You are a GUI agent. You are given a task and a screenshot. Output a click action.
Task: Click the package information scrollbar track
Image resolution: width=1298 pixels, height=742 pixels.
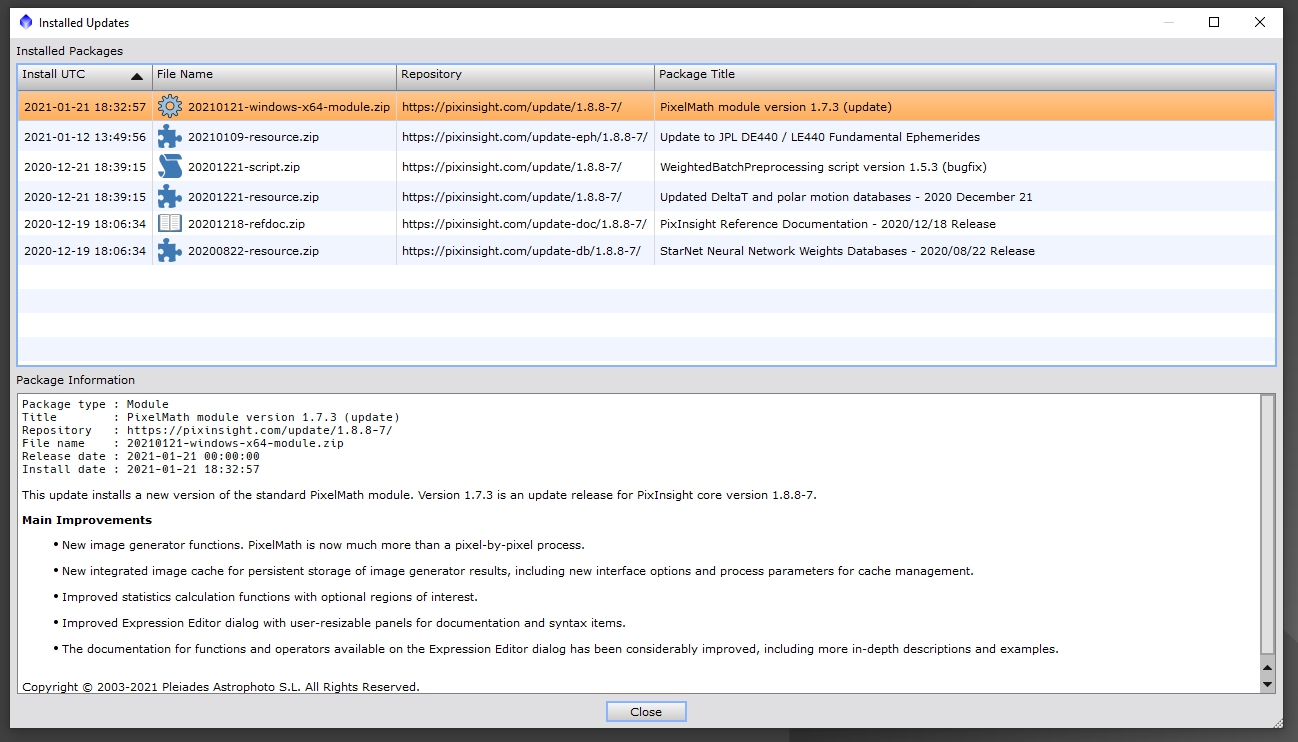coord(1267,526)
